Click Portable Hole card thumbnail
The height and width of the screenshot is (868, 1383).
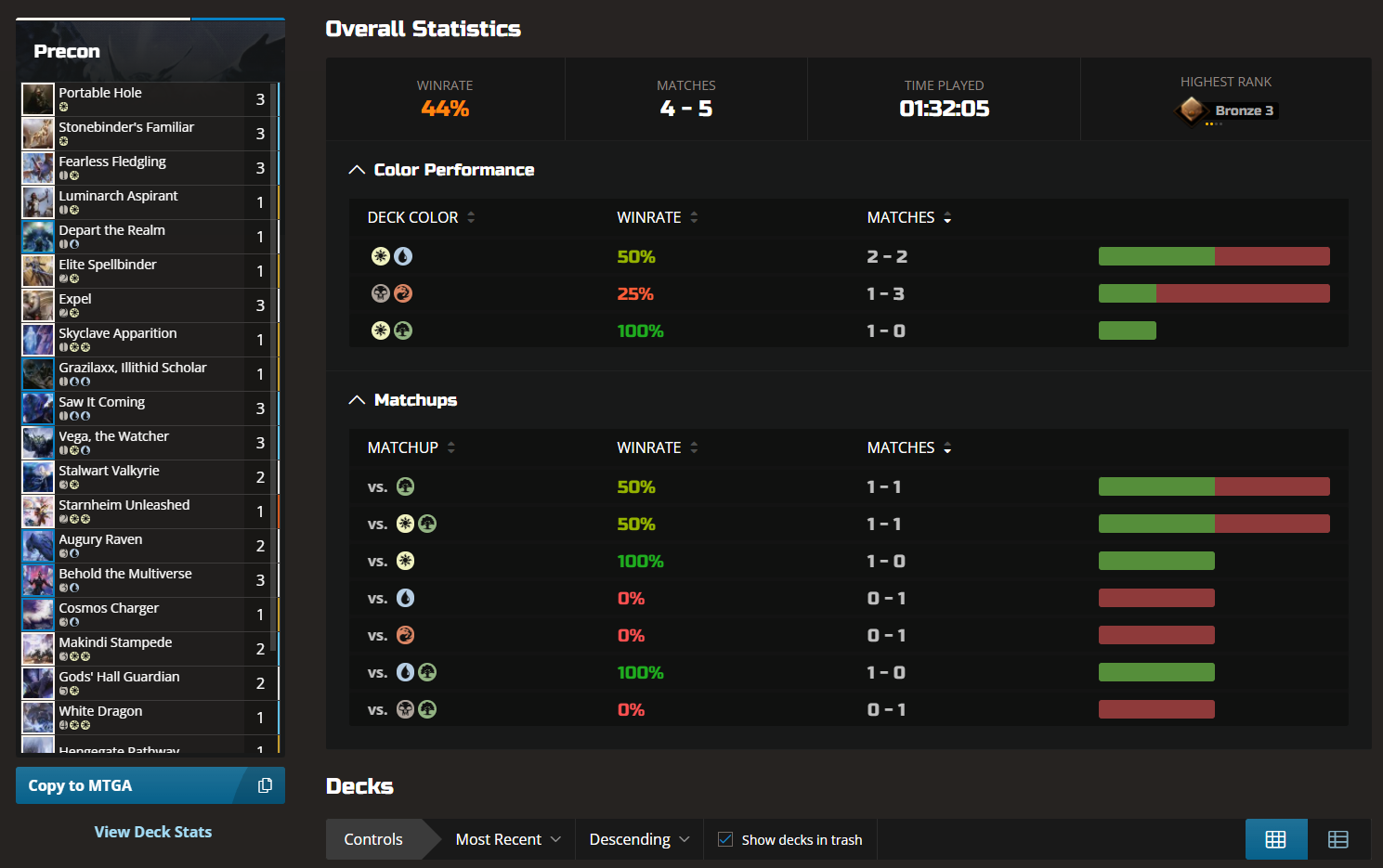pos(38,99)
